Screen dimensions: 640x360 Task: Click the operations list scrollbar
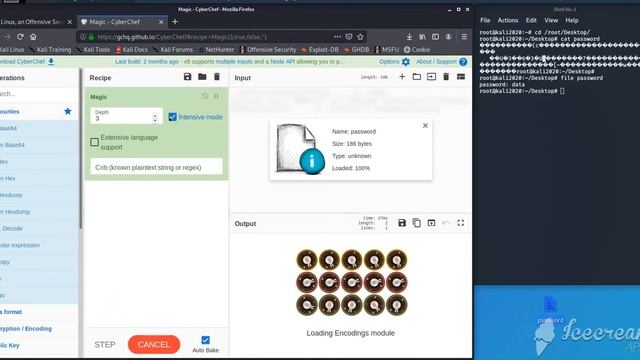click(80, 149)
